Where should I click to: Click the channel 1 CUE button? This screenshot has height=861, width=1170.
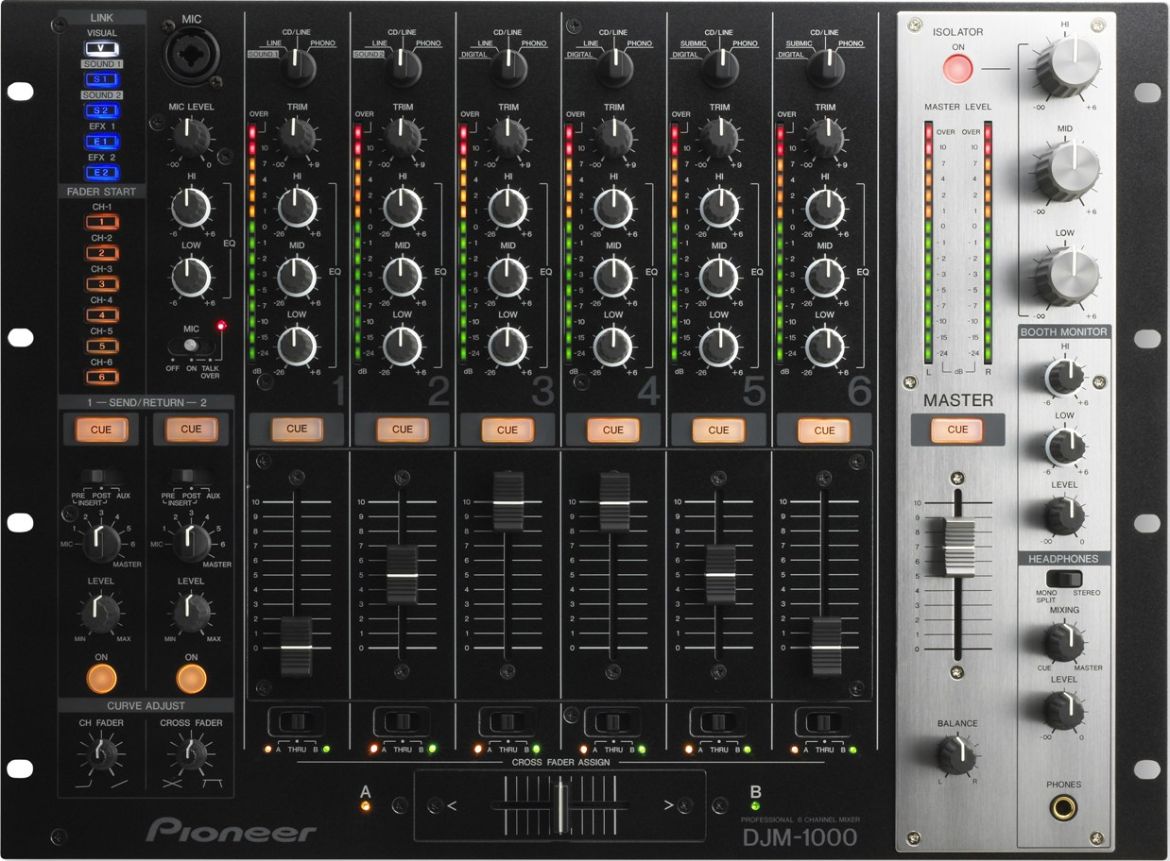[x=296, y=429]
